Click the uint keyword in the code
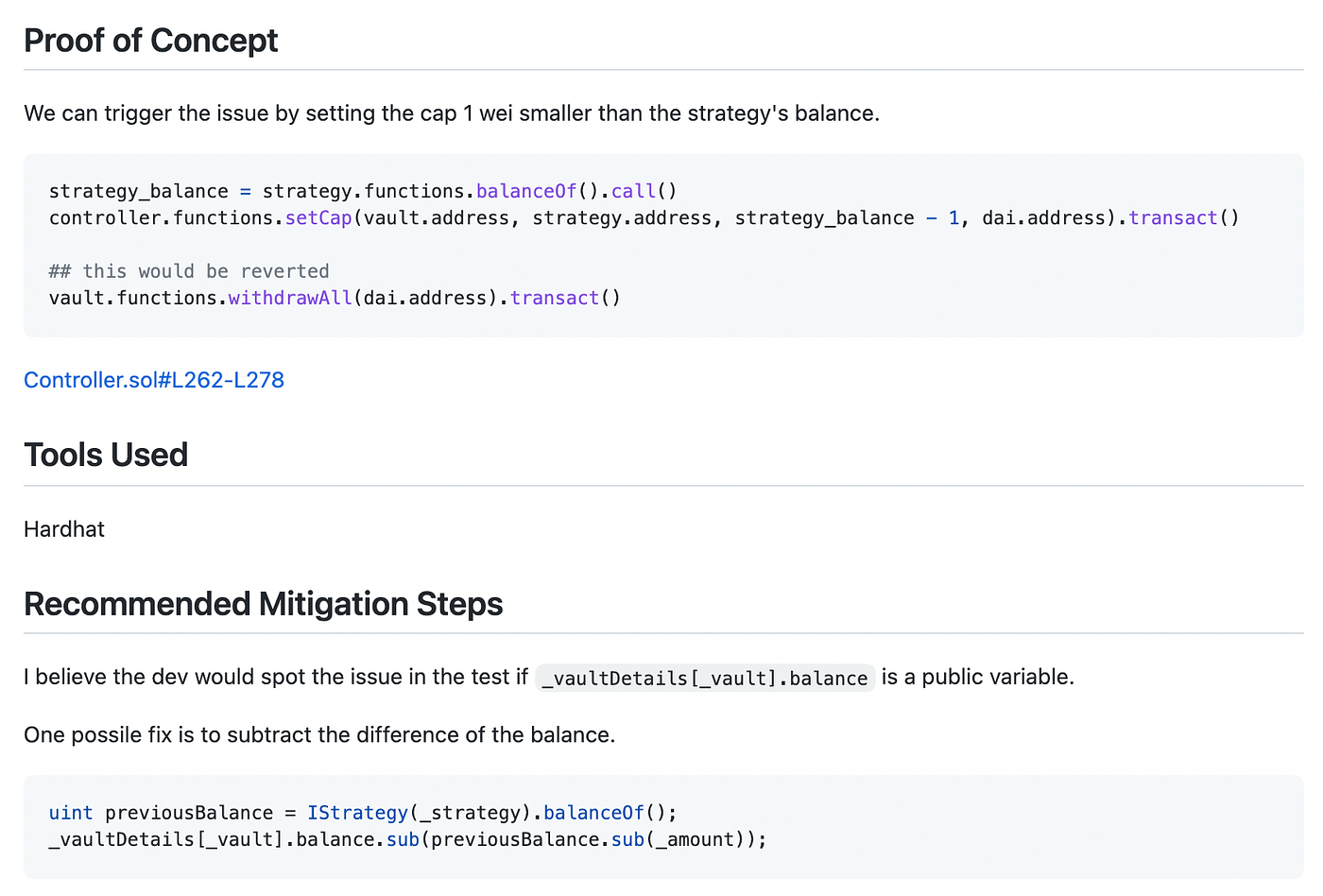 click(71, 813)
